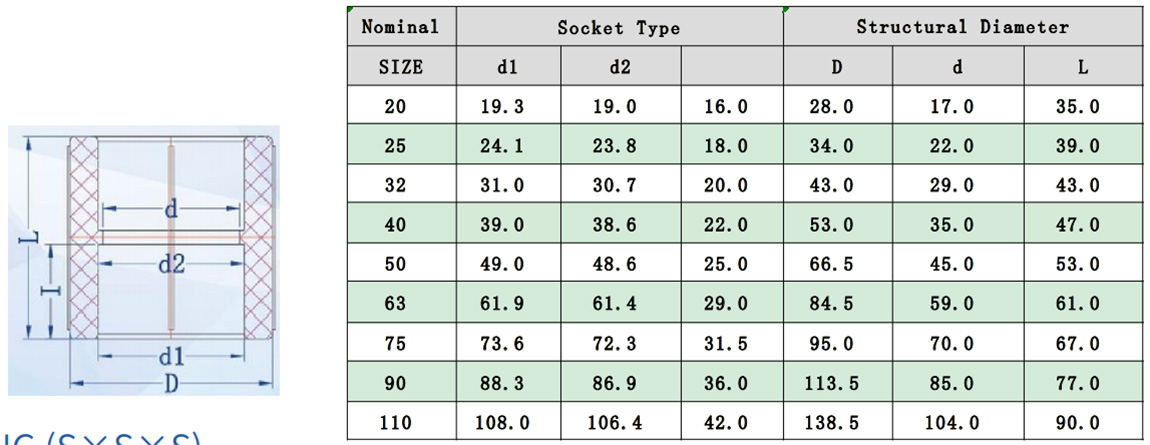Click the L column subheader in table
Viewport: 1150px width, 445px height.
(x=1082, y=68)
